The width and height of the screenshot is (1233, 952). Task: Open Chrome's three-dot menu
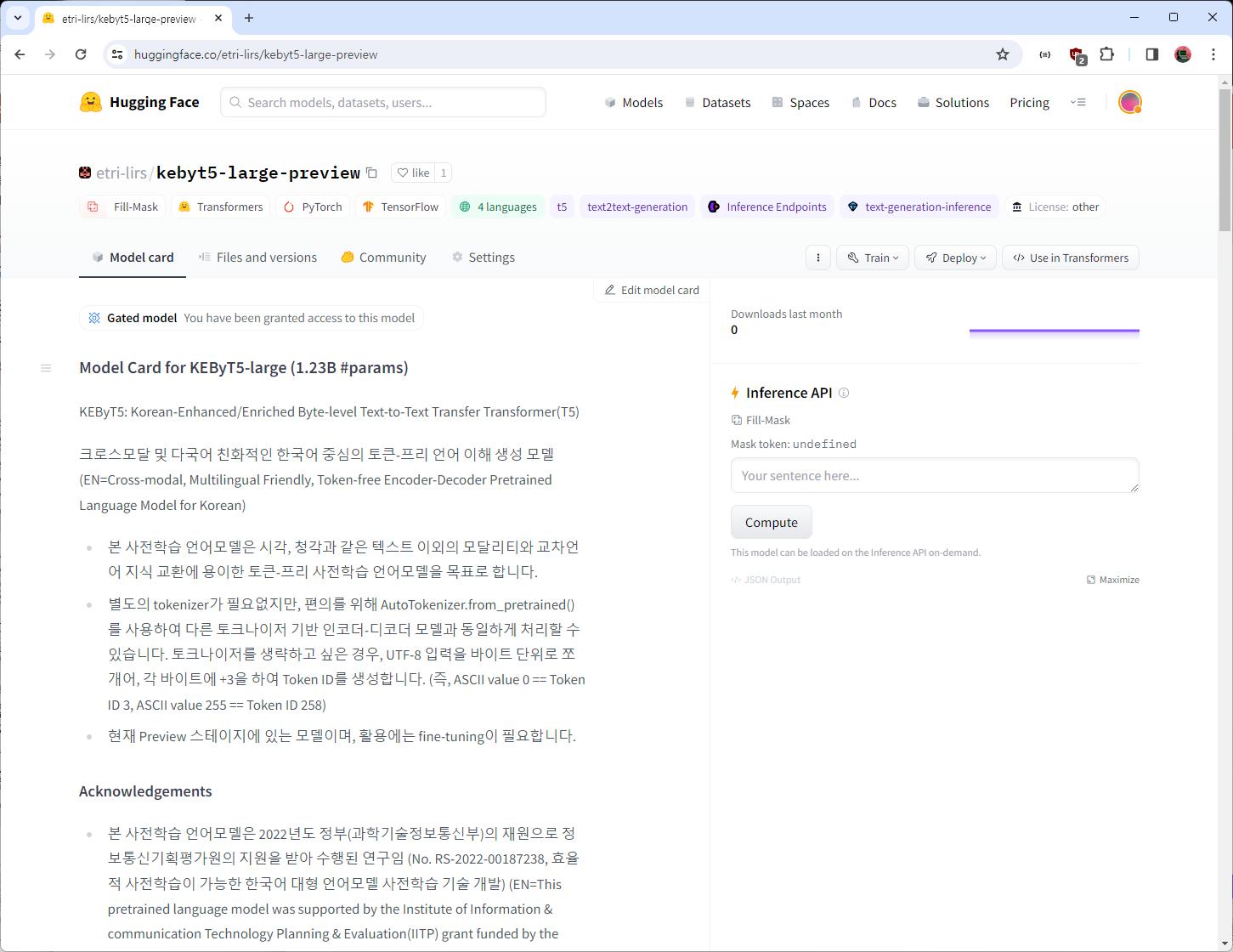coord(1213,54)
